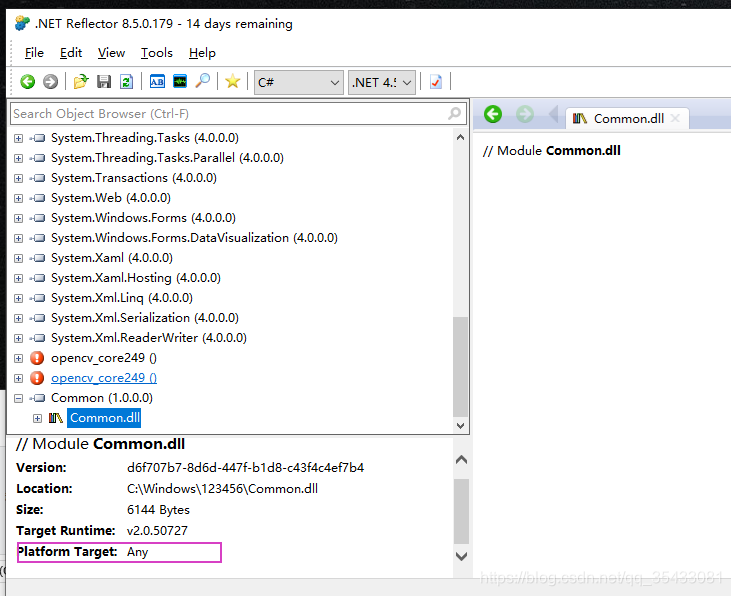
Task: Open the C# language dropdown
Action: pyautogui.click(x=298, y=83)
